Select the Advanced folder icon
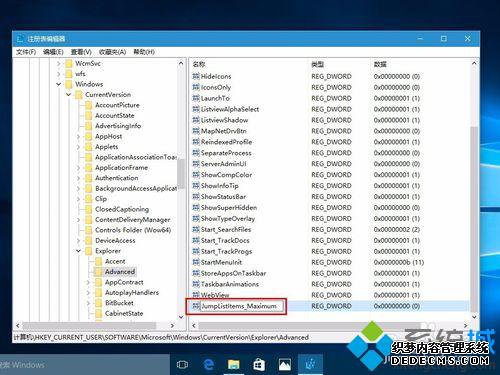500x375 pixels. [x=98, y=272]
